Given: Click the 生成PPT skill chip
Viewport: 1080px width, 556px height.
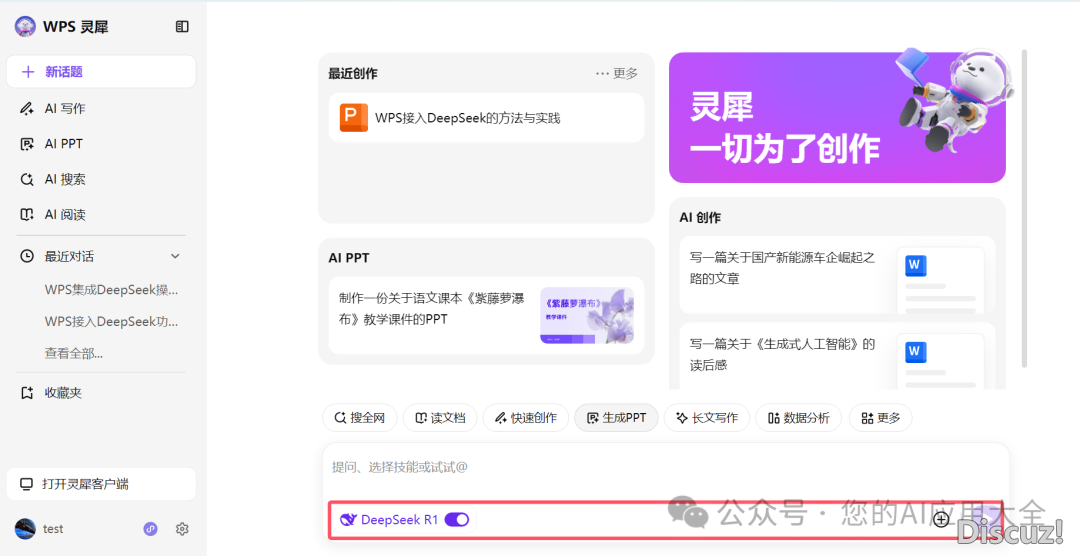Looking at the screenshot, I should click(616, 418).
